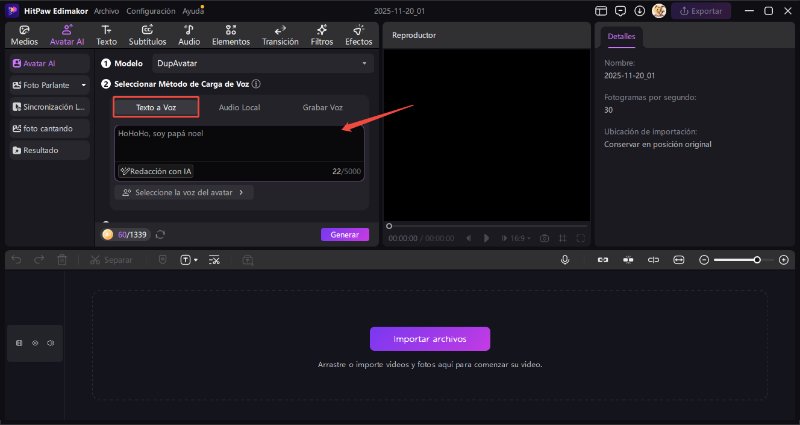Toggle timeline track visibility eye icon
The width and height of the screenshot is (800, 425).
click(35, 343)
